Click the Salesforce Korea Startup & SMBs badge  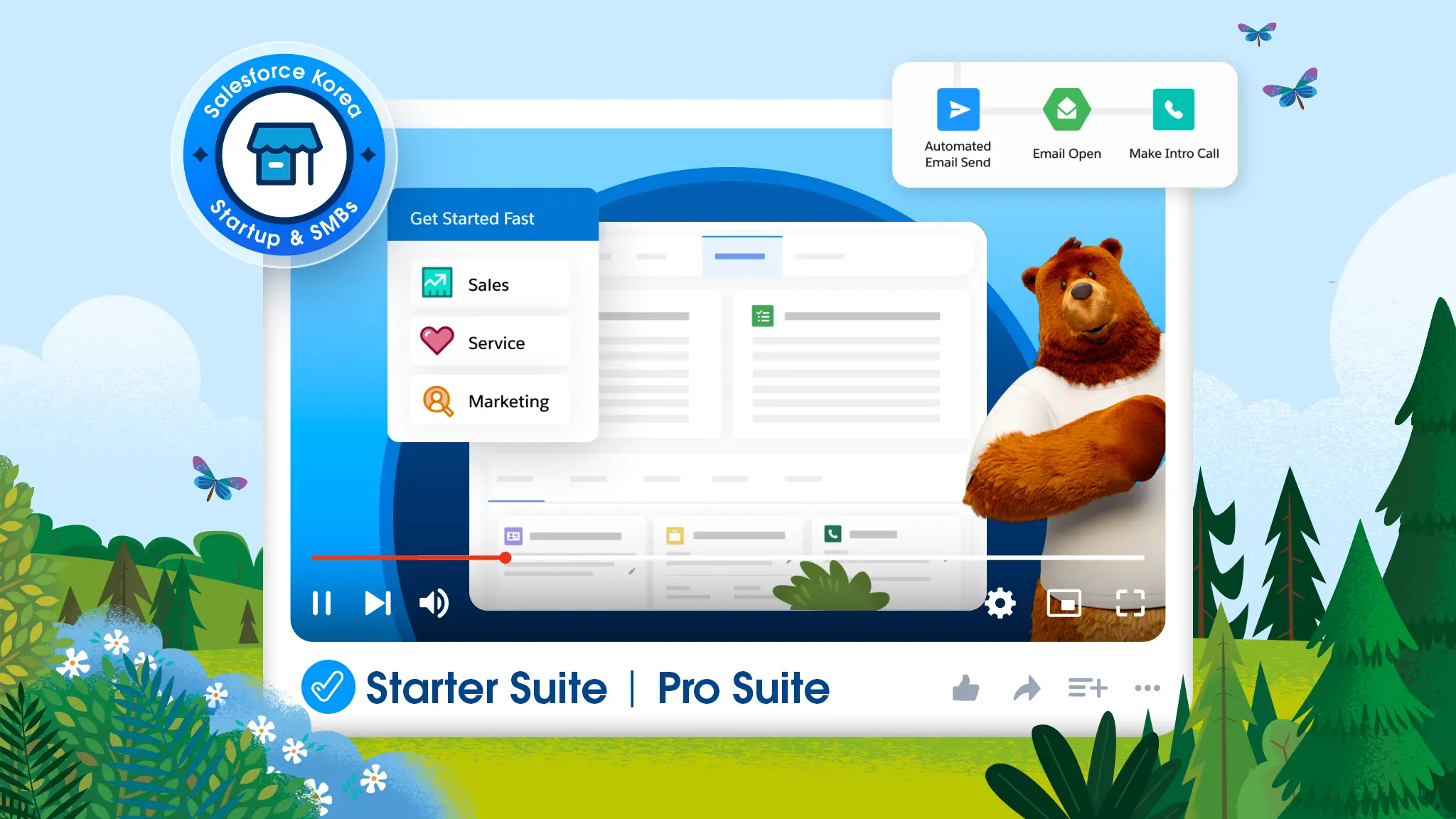pyautogui.click(x=284, y=154)
